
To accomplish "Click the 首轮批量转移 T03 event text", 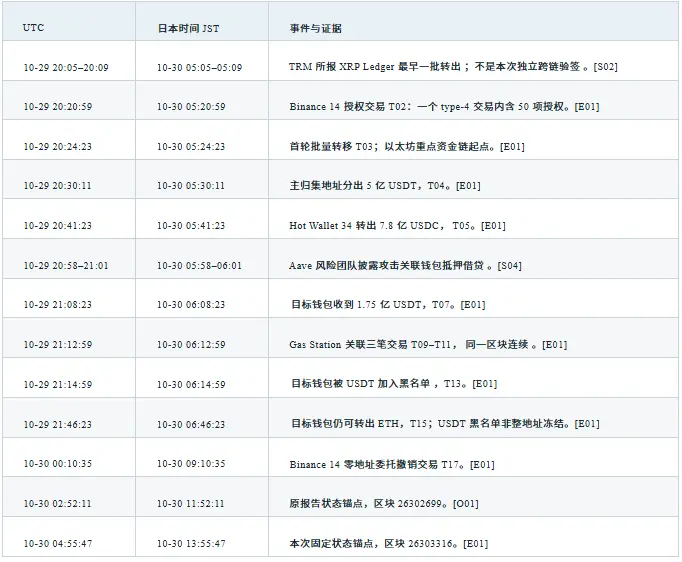I will click(x=407, y=147).
